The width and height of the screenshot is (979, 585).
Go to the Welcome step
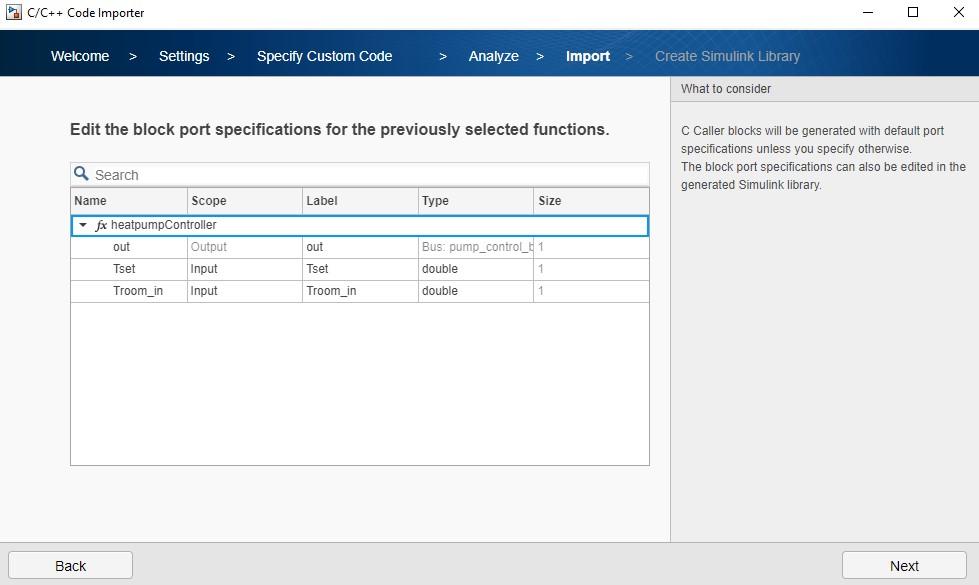tap(80, 56)
